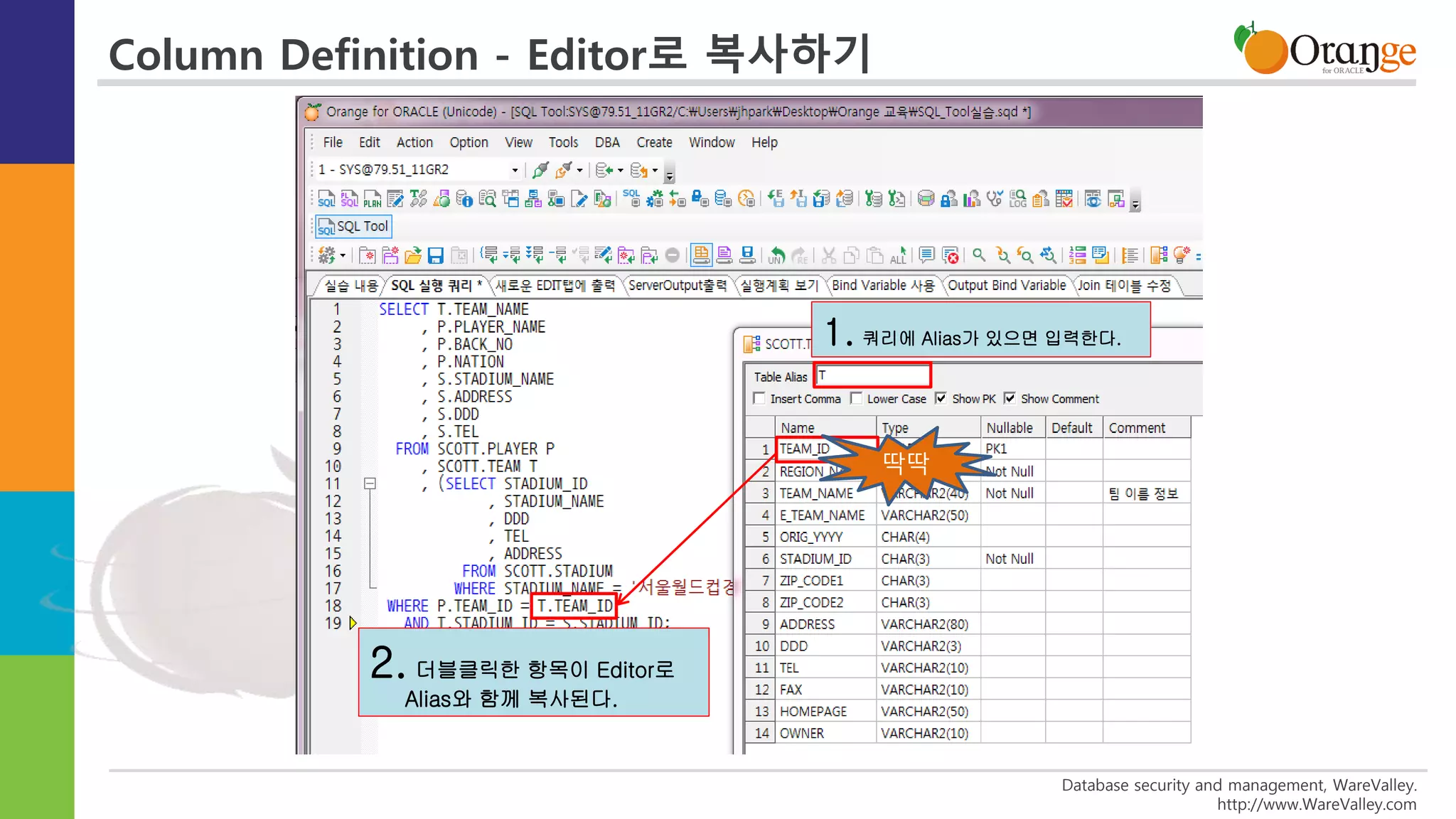The height and width of the screenshot is (819, 1456).
Task: Toggle the Lower Case checkbox
Action: pyautogui.click(x=856, y=399)
